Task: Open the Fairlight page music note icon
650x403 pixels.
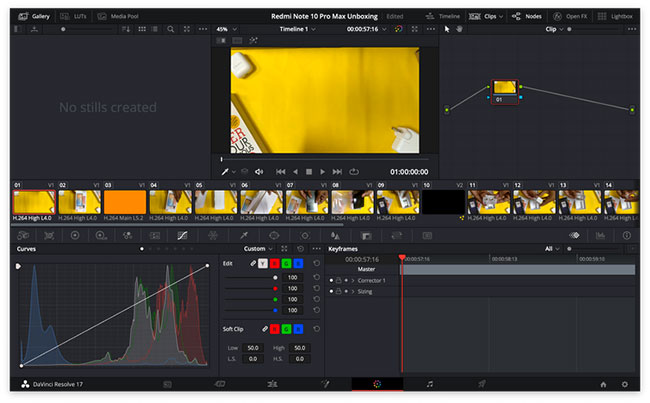Action: point(429,384)
